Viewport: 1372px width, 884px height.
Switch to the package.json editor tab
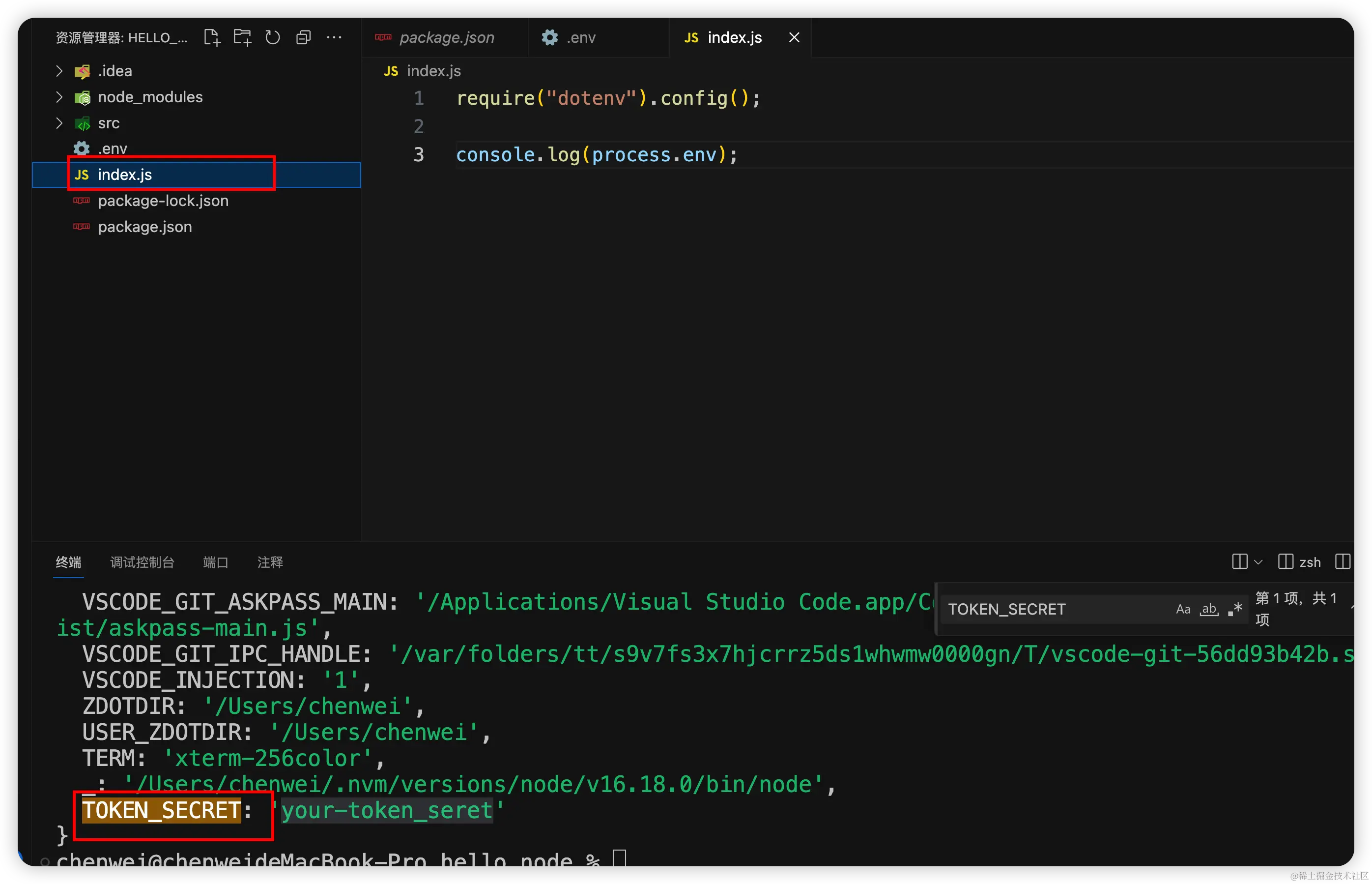446,38
